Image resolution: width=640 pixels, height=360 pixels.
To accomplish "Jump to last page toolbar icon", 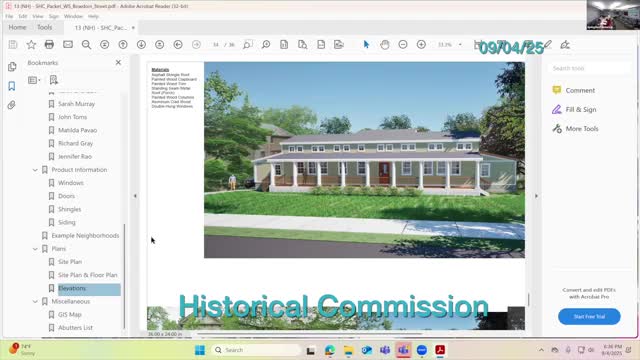I will point(160,44).
